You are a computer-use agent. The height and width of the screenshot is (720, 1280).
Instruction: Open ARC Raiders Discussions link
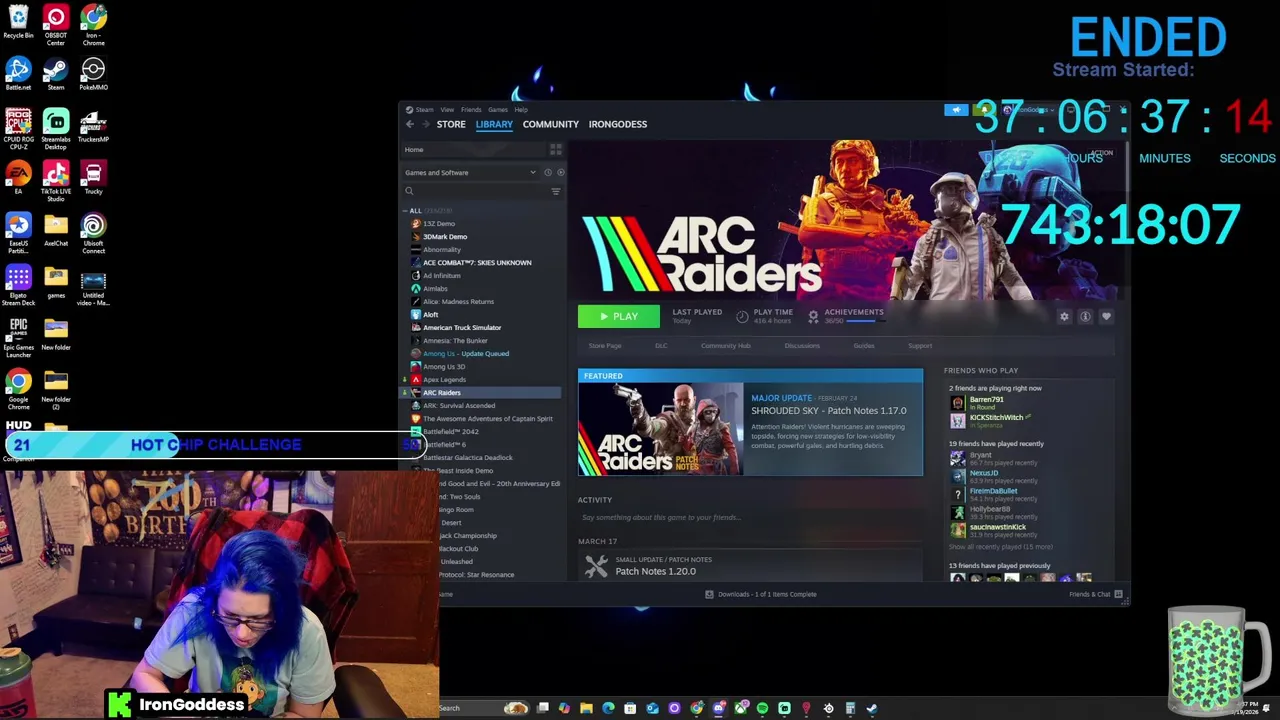(x=802, y=346)
